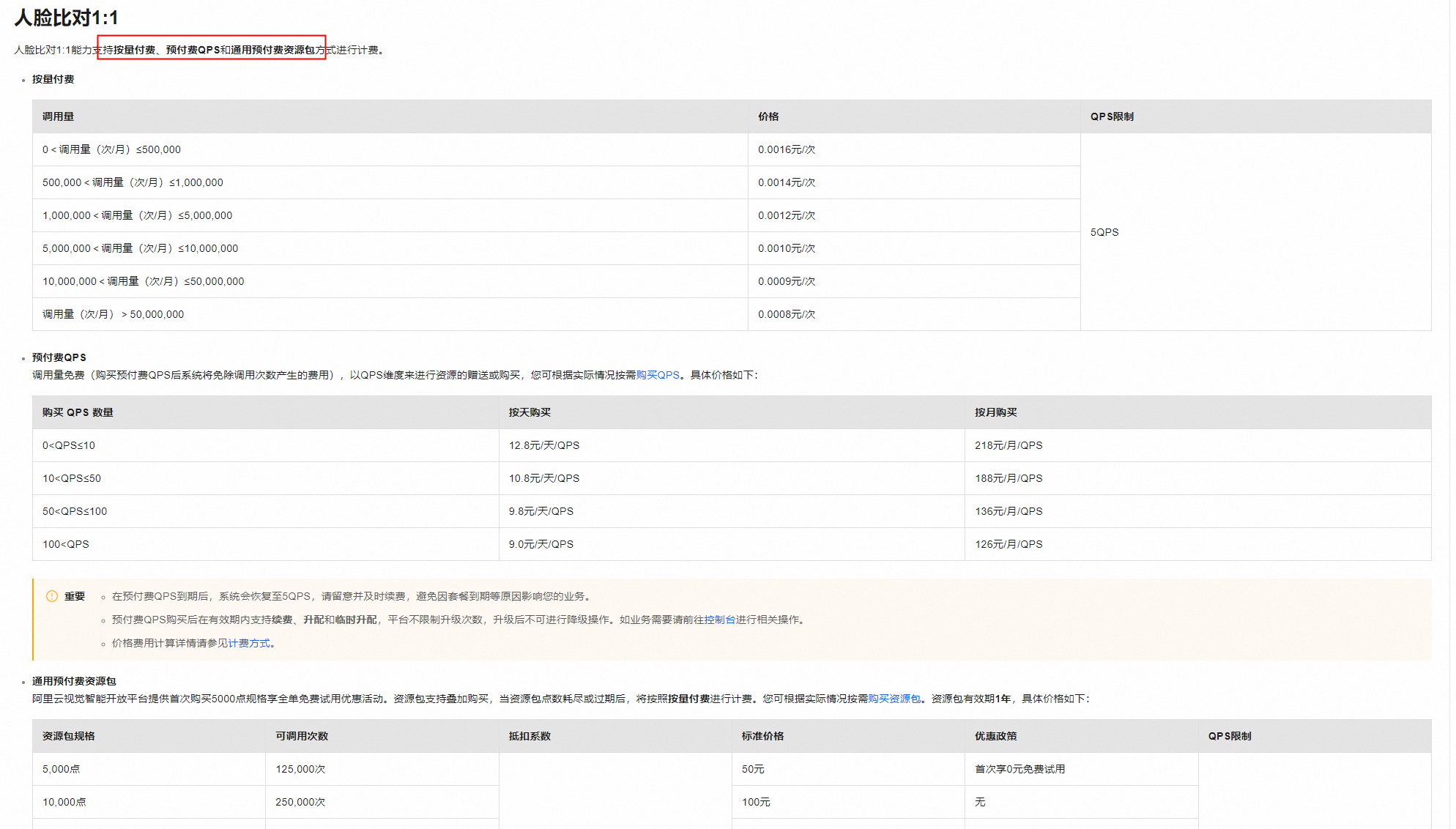Click the 126元/月/QPS cell
This screenshot has width=1456, height=829.
pos(1198,544)
